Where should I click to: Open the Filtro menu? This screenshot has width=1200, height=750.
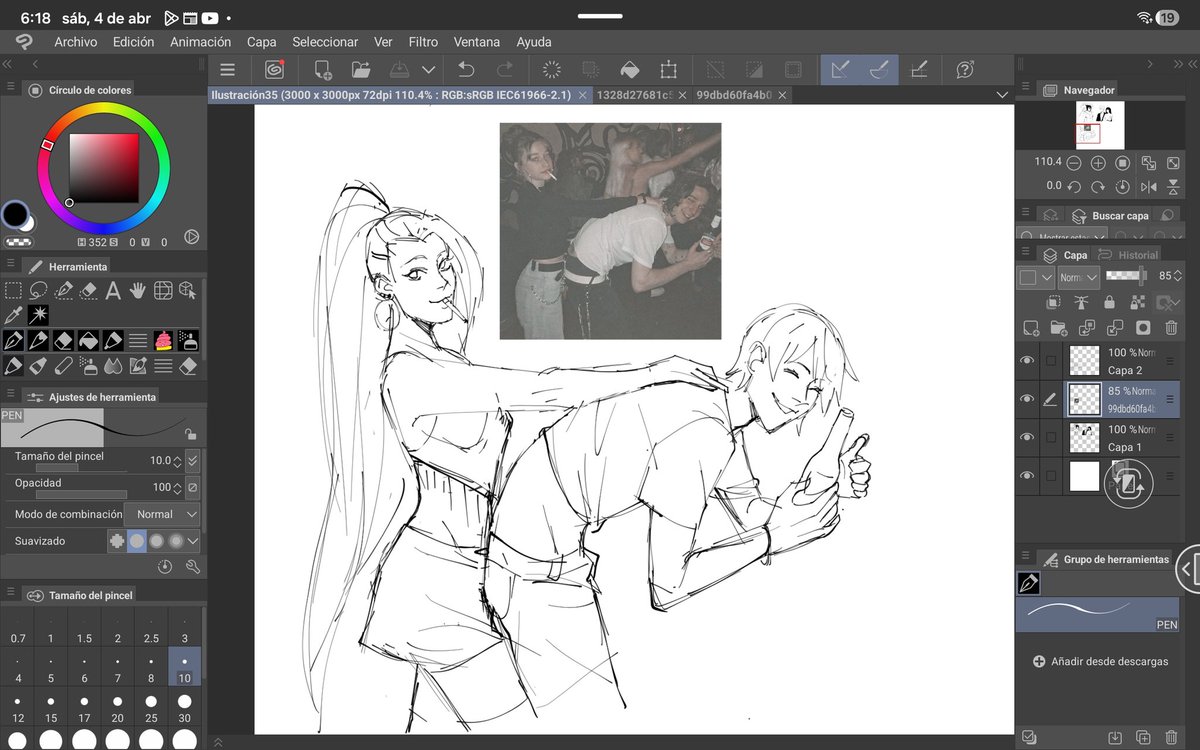click(423, 42)
